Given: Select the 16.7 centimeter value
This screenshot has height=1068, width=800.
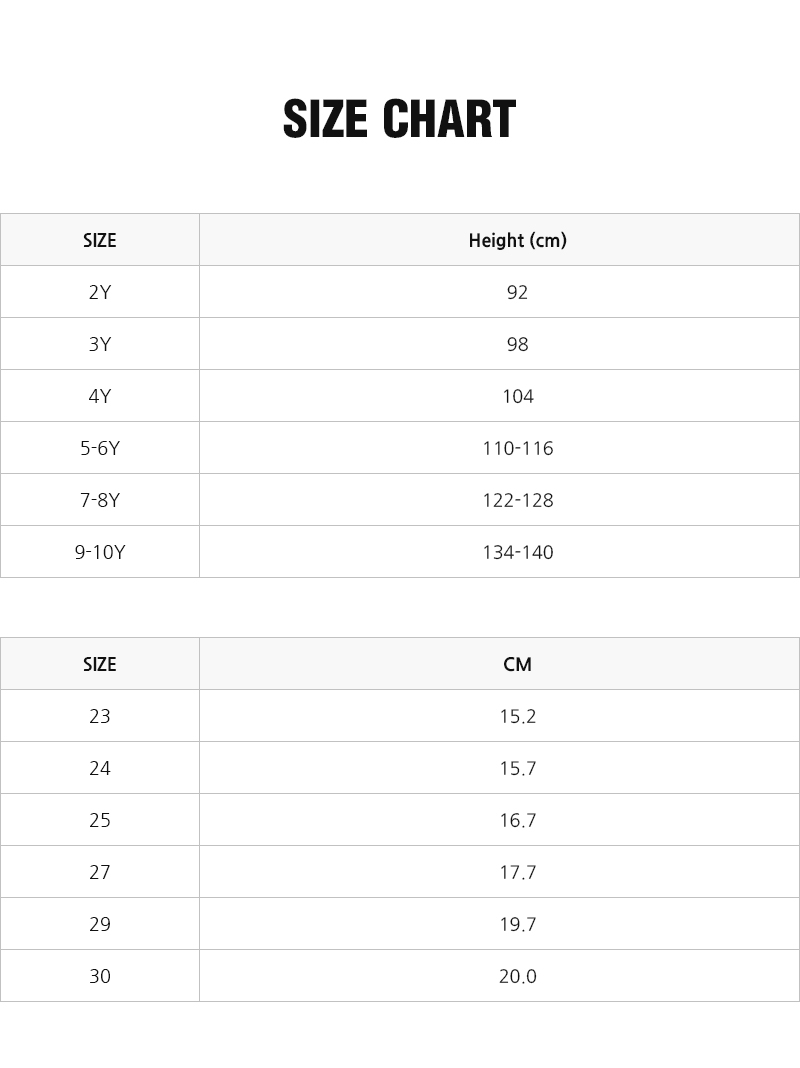Looking at the screenshot, I should (x=517, y=820).
